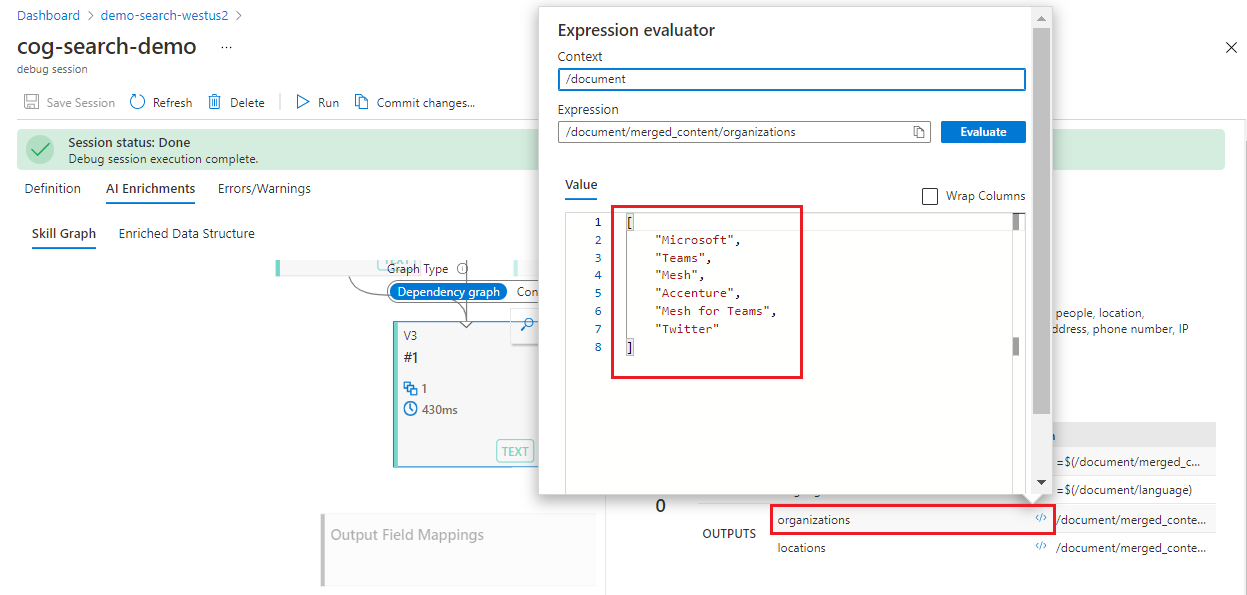
Task: Click the clock icon showing 430ms
Action: click(410, 409)
